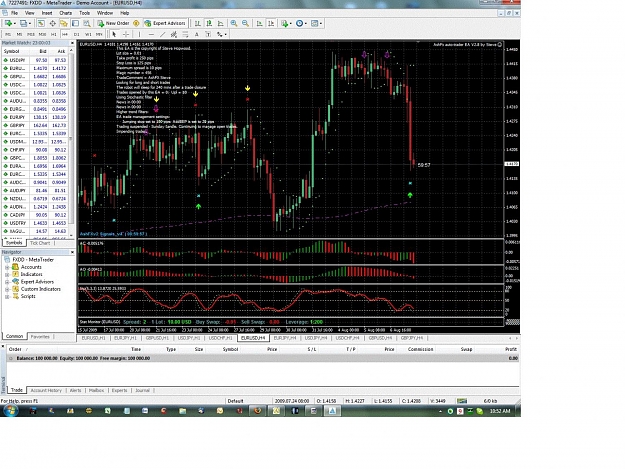Toggle the Navigator folder icon in toolbar
The height and width of the screenshot is (469, 625).
63,24
